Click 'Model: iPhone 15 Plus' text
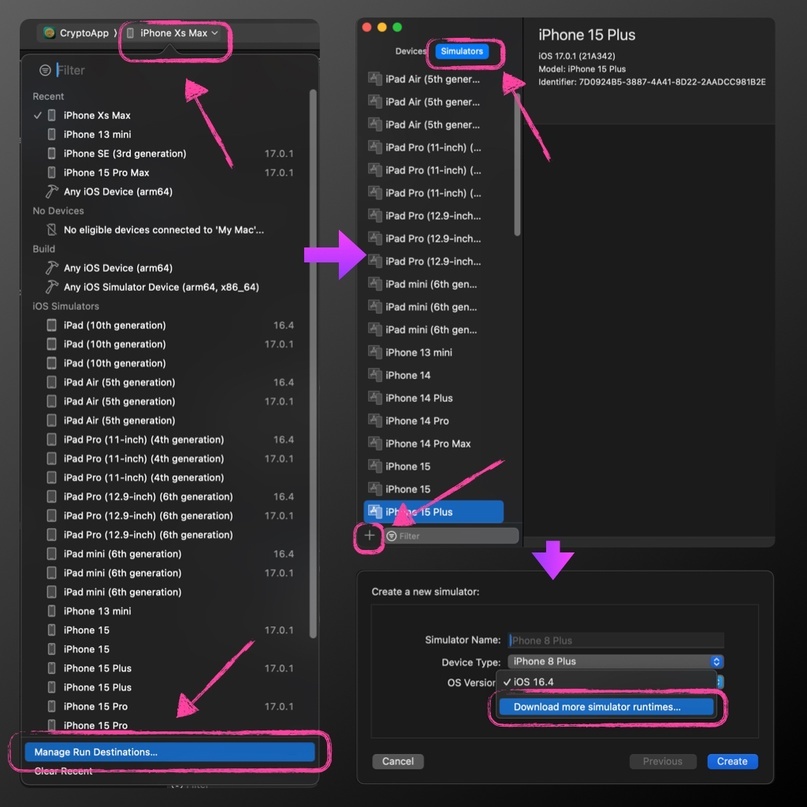 [x=582, y=69]
